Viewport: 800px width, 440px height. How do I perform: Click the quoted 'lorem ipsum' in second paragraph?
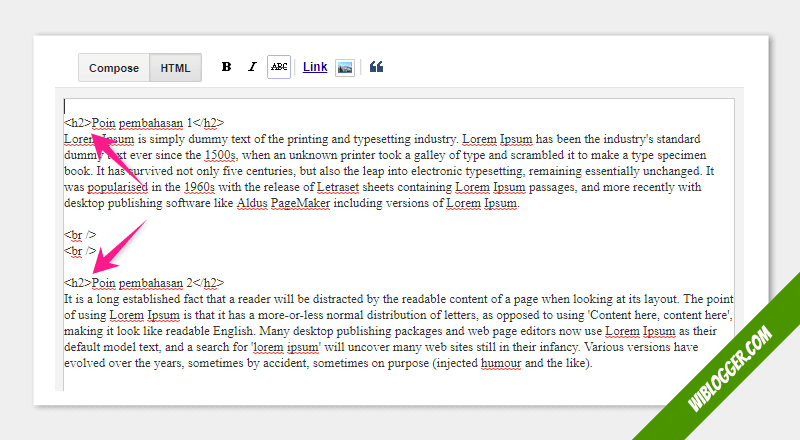(x=286, y=347)
